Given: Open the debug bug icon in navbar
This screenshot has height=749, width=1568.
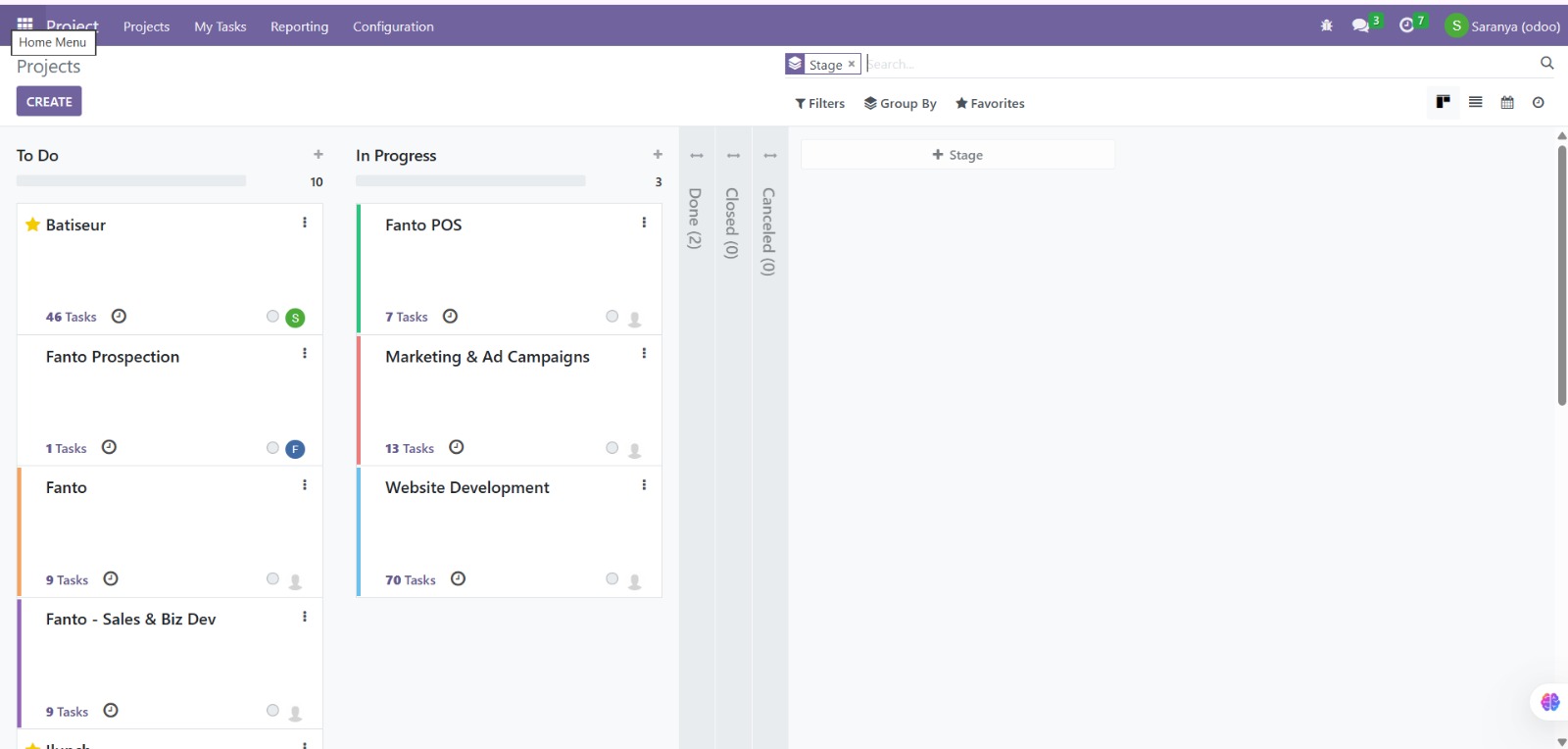Looking at the screenshot, I should (x=1326, y=25).
